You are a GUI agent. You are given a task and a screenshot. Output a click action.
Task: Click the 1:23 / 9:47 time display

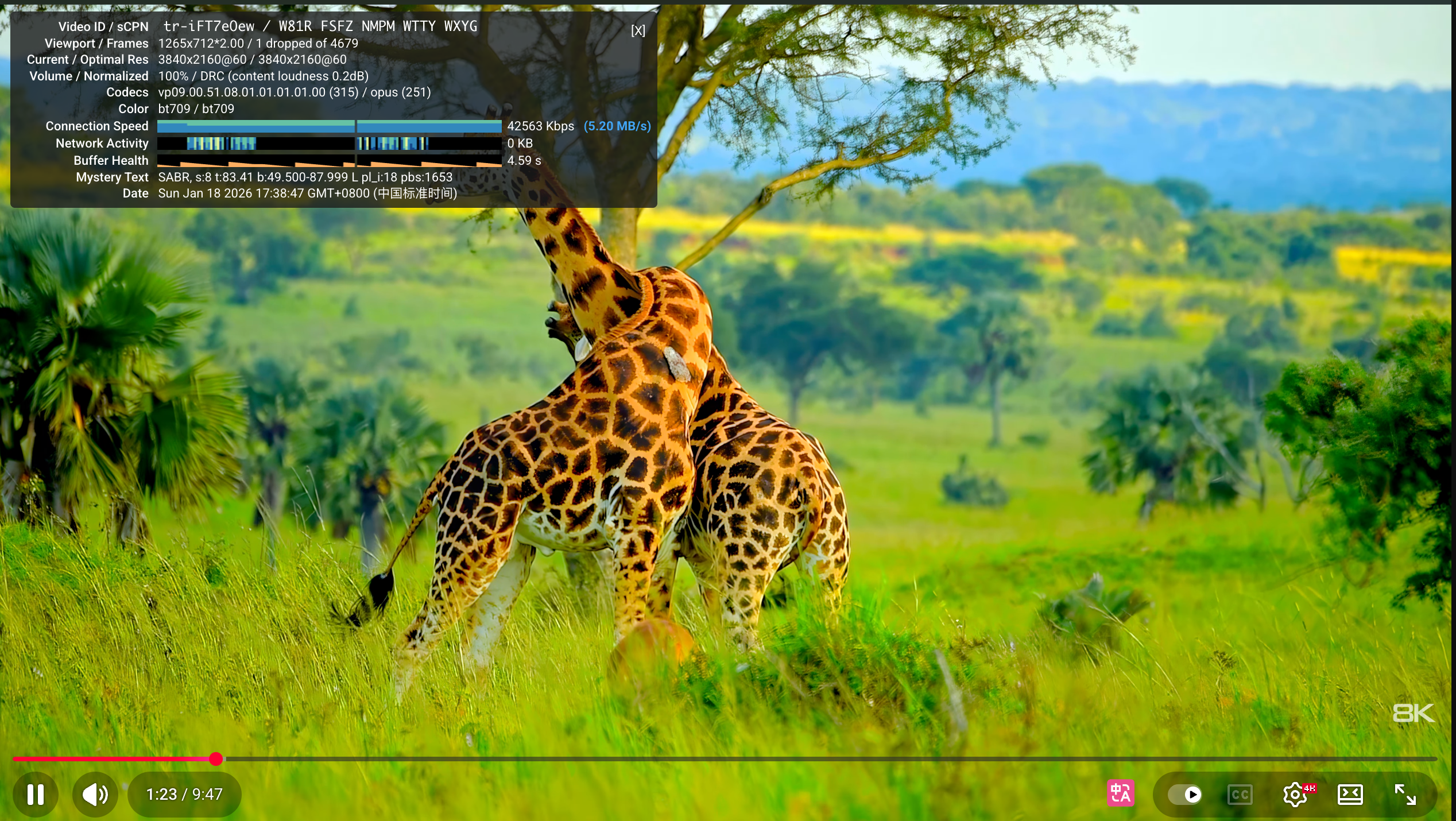click(x=184, y=795)
